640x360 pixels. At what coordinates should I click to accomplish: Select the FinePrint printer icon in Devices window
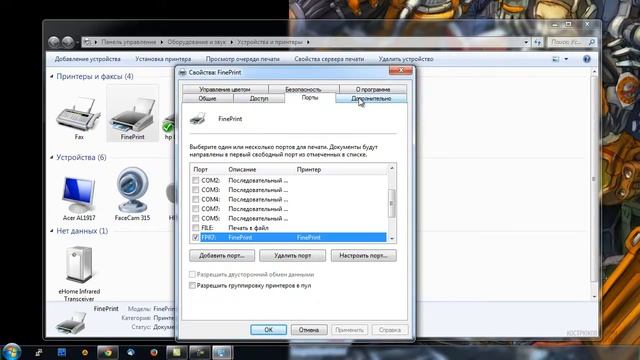click(132, 114)
